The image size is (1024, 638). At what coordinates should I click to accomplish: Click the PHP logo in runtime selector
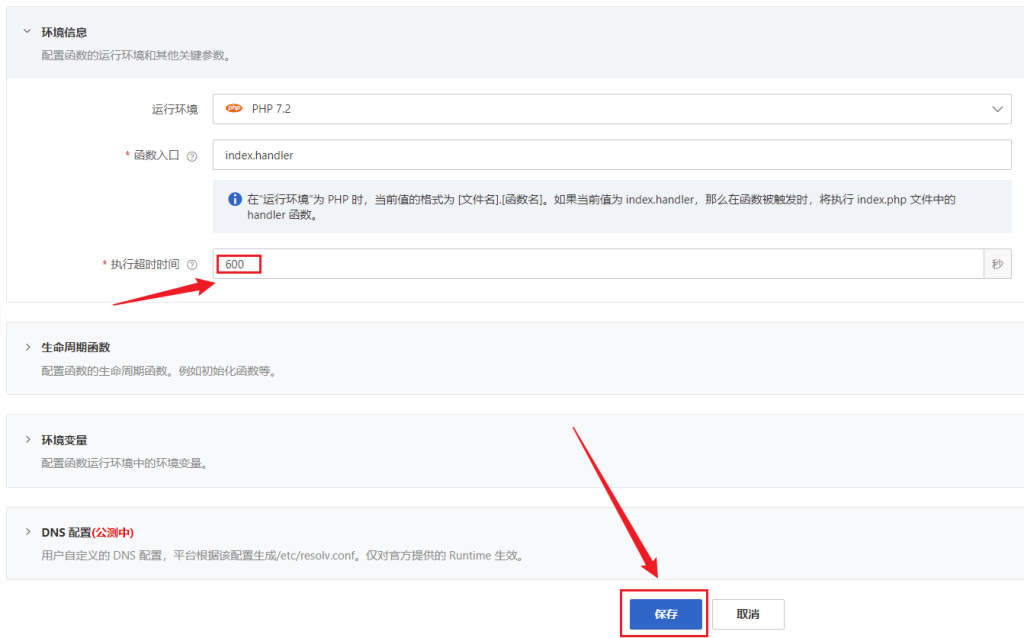[234, 109]
